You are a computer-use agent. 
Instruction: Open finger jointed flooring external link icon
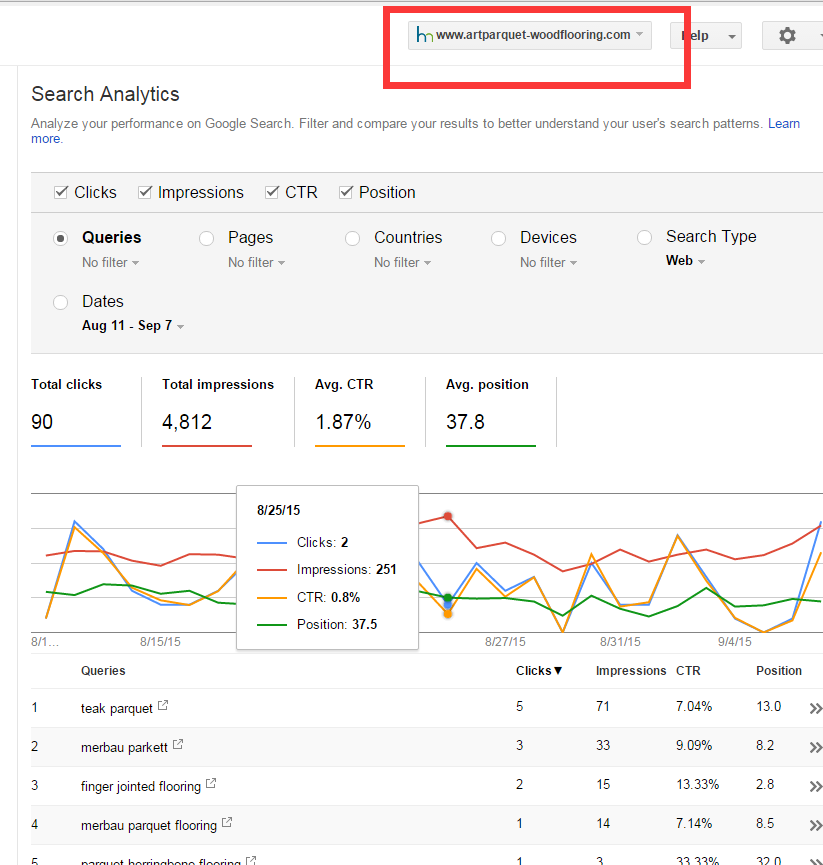[x=211, y=783]
